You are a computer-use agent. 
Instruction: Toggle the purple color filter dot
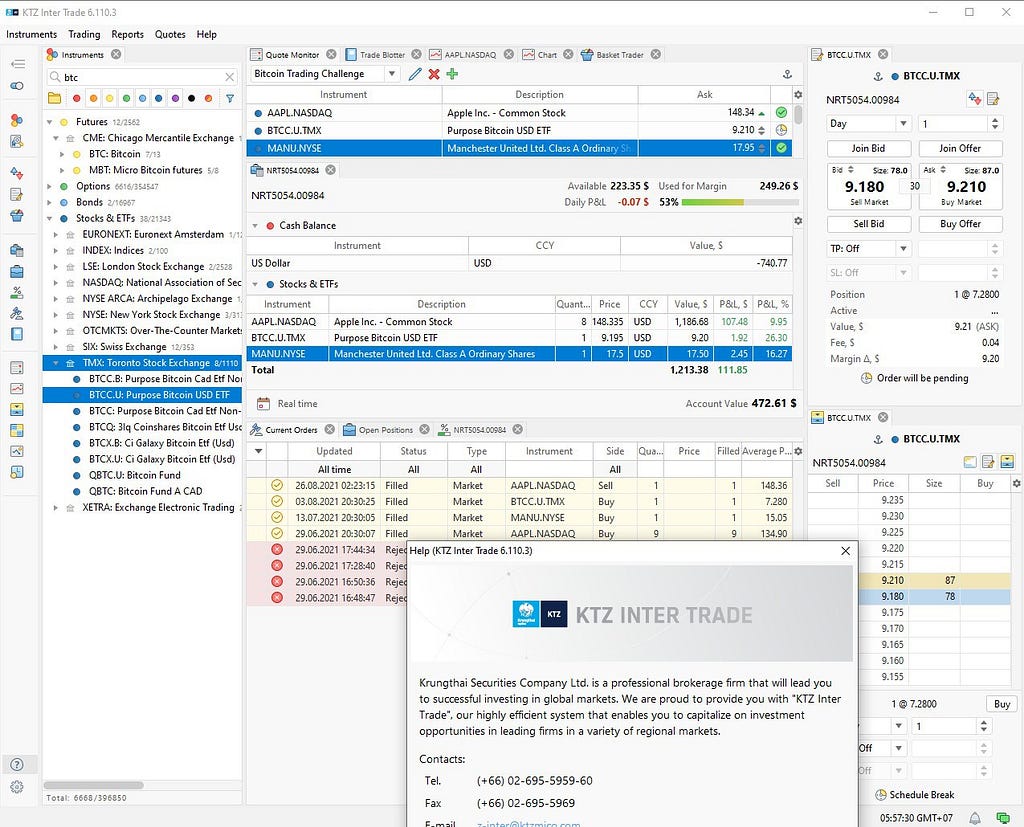tap(175, 99)
